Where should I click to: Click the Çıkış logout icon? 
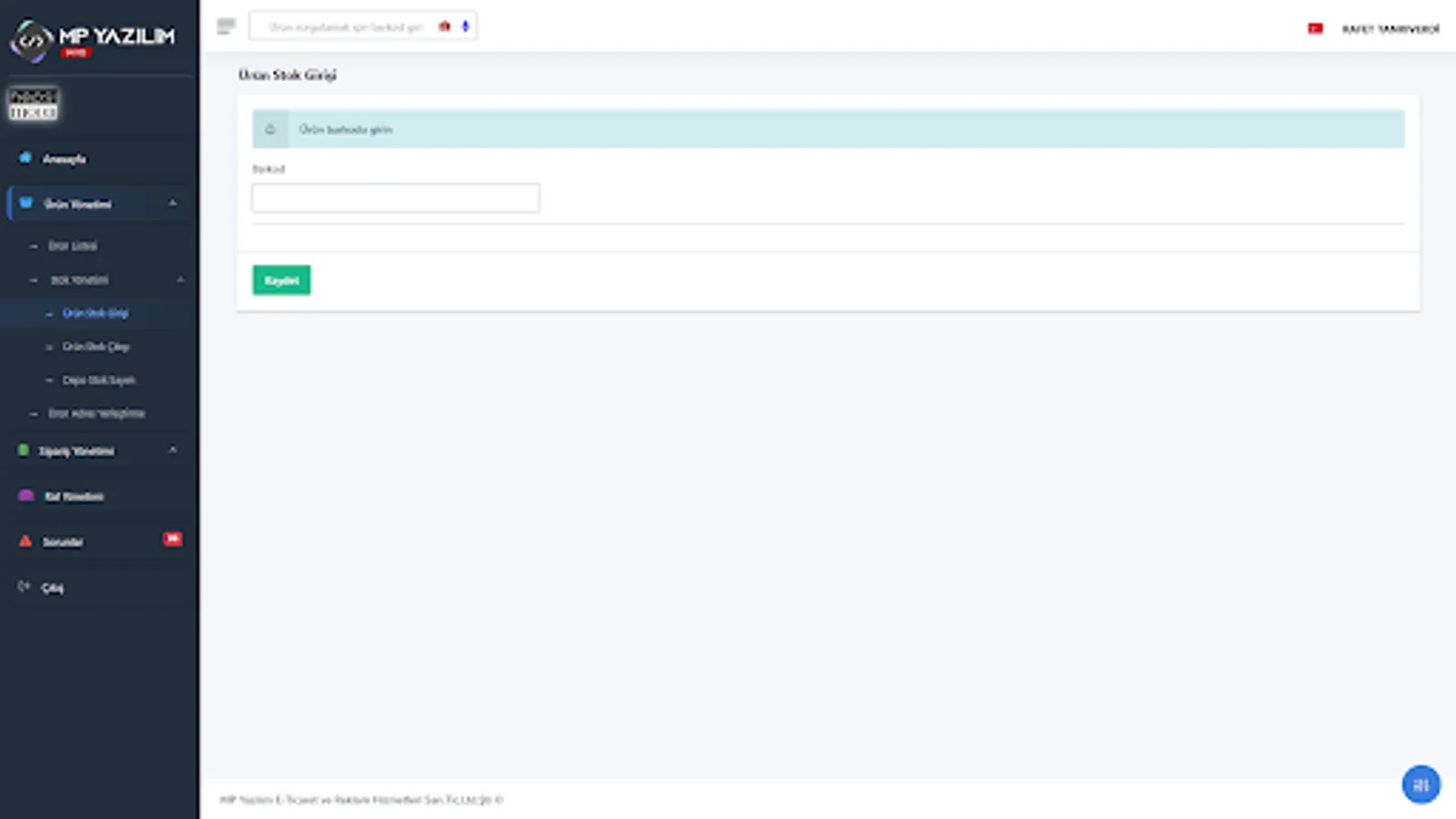[24, 587]
